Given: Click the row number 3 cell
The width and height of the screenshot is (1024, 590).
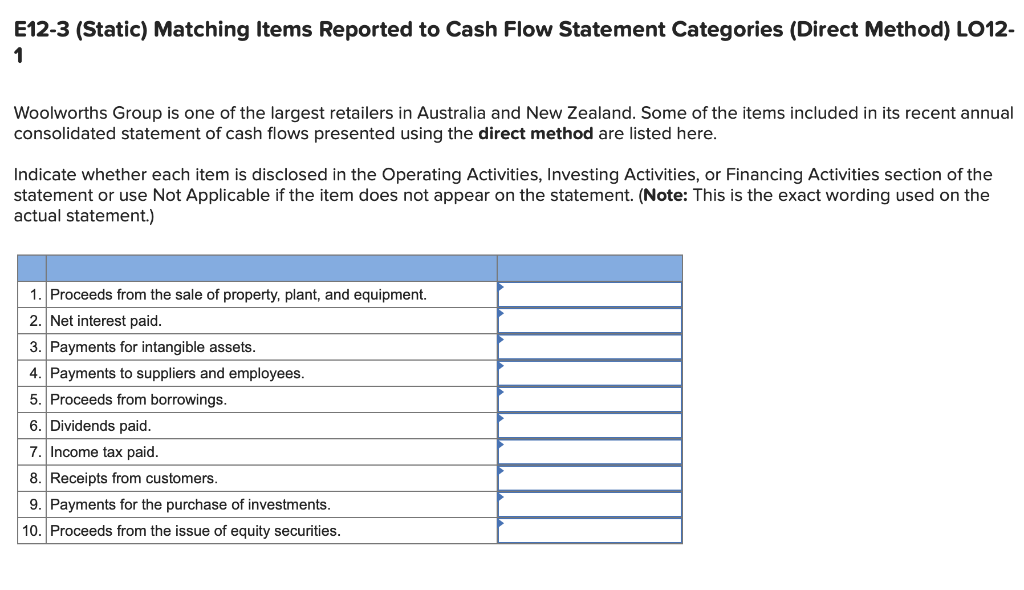Looking at the screenshot, I should click(35, 346).
